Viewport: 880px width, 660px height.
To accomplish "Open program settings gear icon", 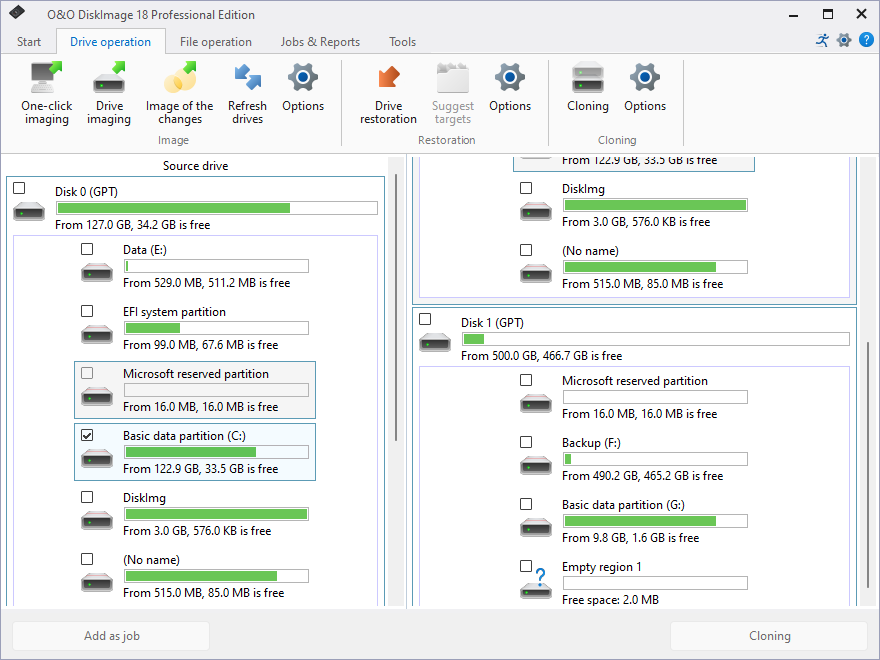I will [844, 40].
